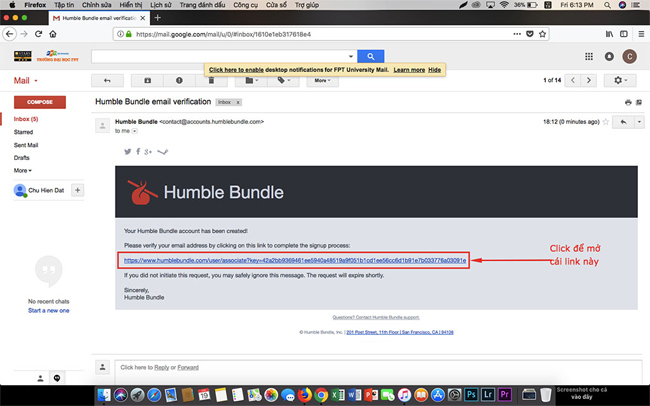Click Gmail search magnifier button
Viewport: 650px width, 406px height.
coord(371,56)
